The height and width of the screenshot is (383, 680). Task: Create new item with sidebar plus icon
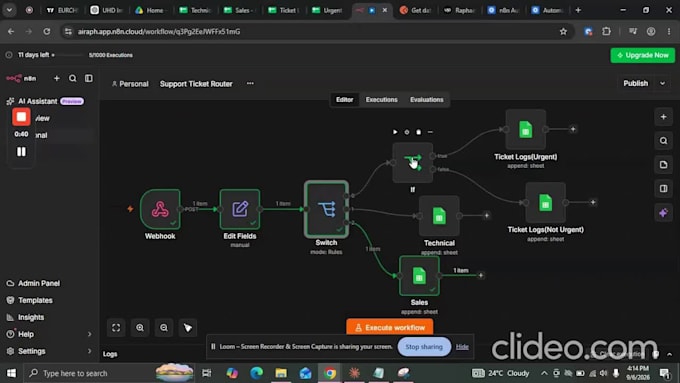point(57,78)
